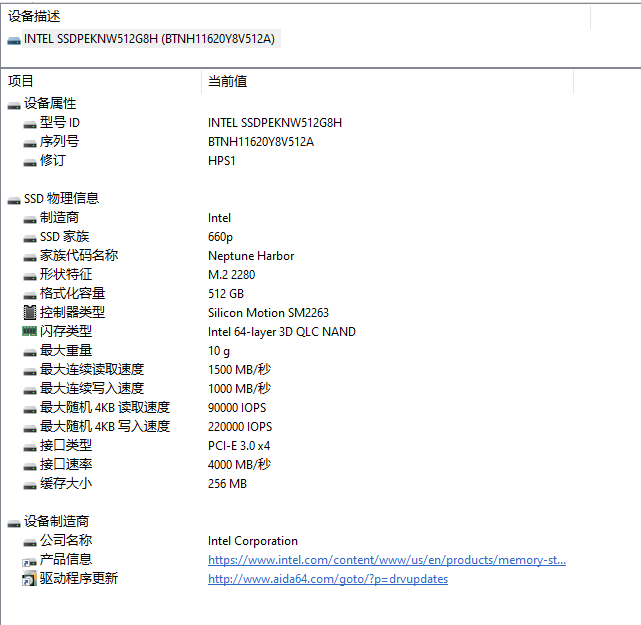Click the 当前值 column header

(227, 81)
